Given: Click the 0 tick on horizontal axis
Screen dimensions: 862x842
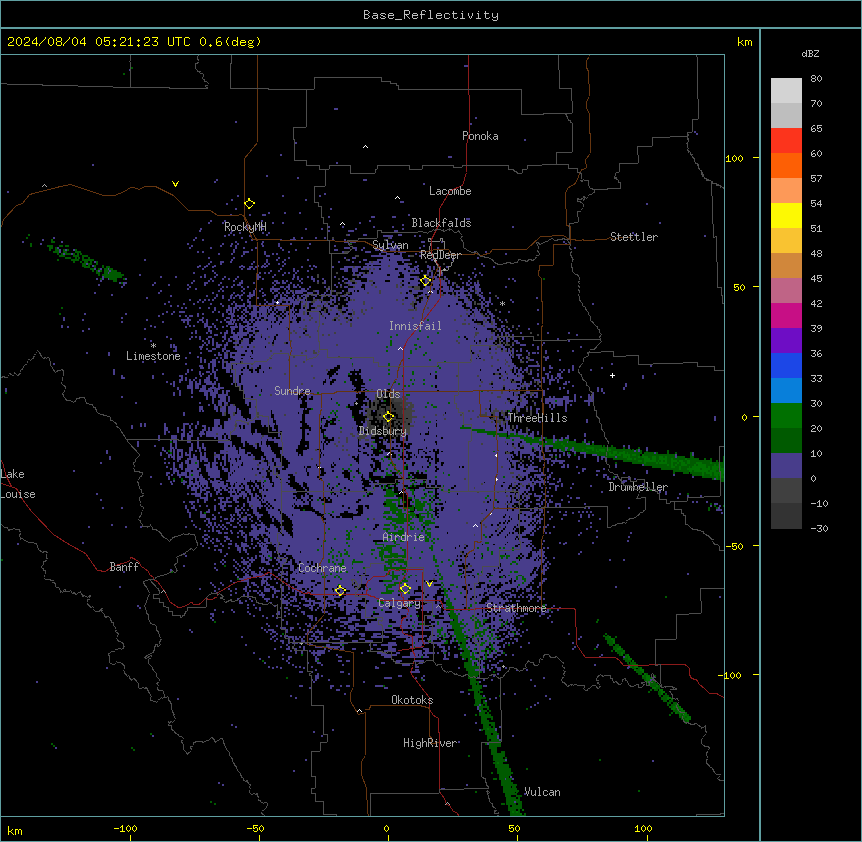Looking at the screenshot, I should click(386, 828).
